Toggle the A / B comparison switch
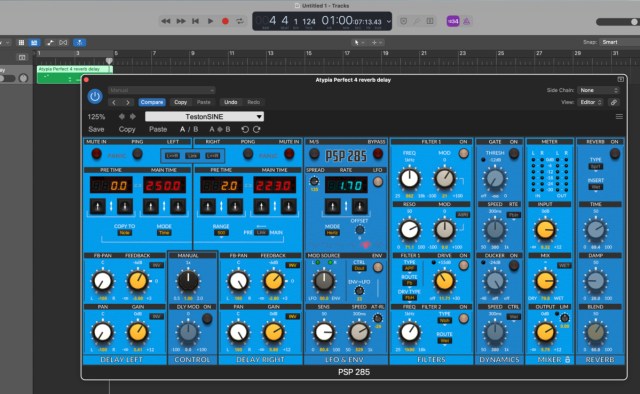 click(x=189, y=129)
